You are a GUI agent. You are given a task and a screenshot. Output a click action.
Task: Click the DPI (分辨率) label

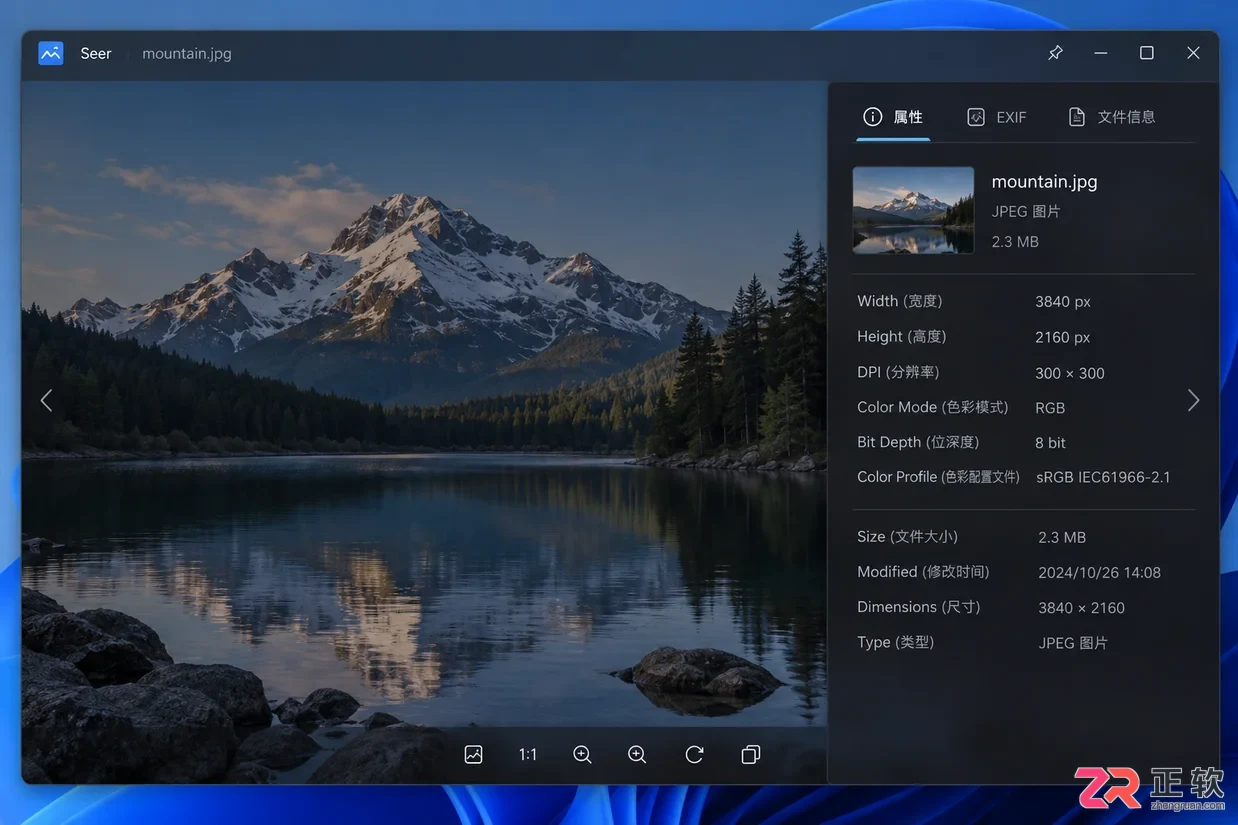point(898,372)
